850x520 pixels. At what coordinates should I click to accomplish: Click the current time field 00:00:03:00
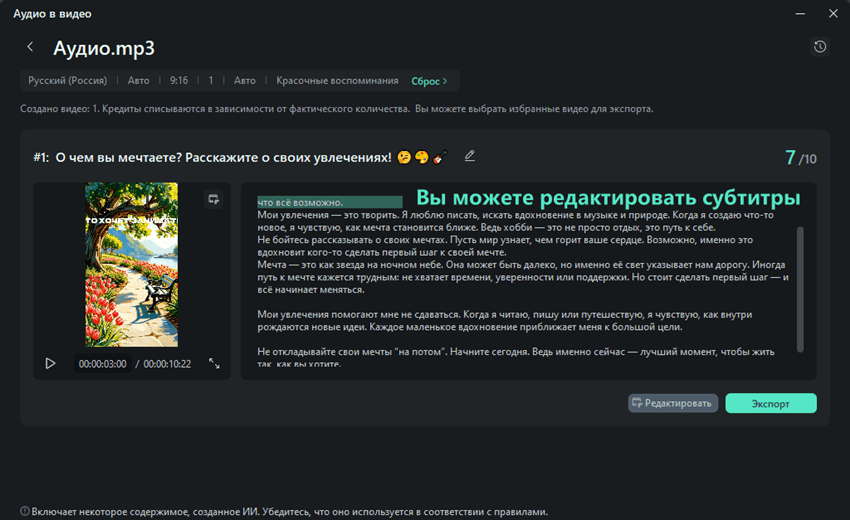pyautogui.click(x=102, y=364)
